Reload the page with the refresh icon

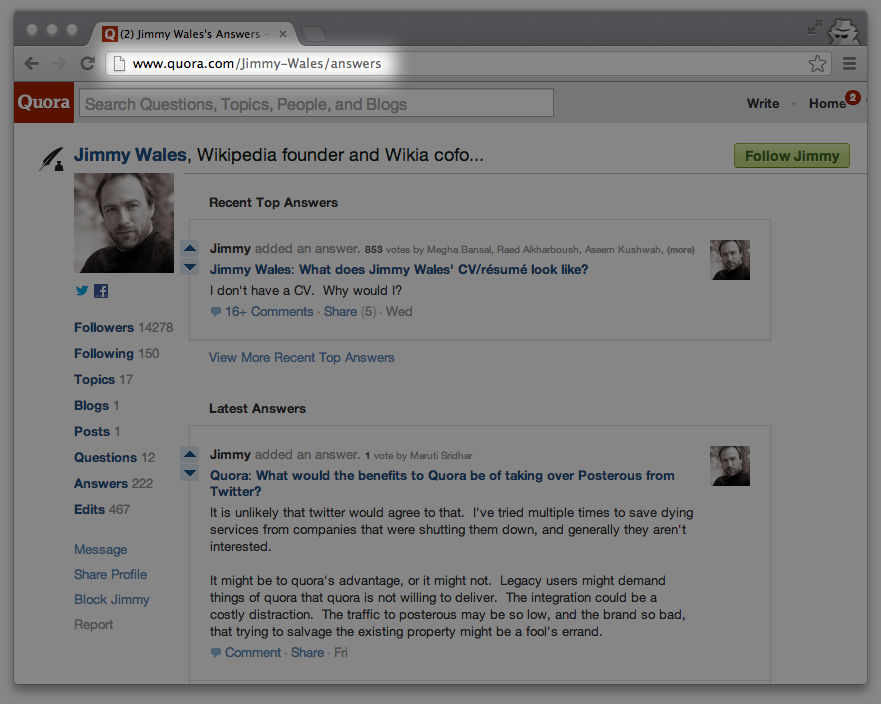(87, 63)
